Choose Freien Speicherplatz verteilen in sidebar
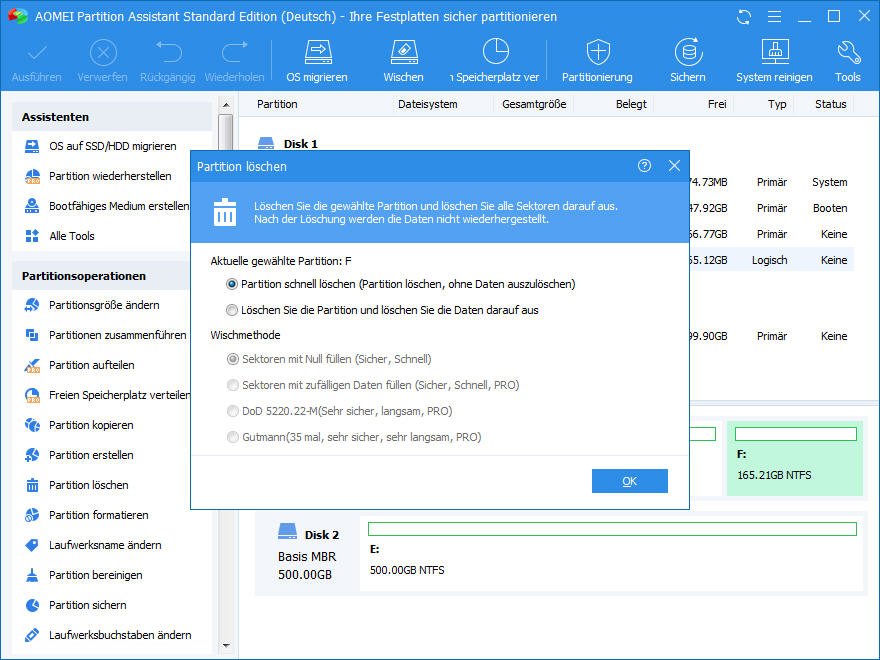This screenshot has height=660, width=880. [x=107, y=395]
